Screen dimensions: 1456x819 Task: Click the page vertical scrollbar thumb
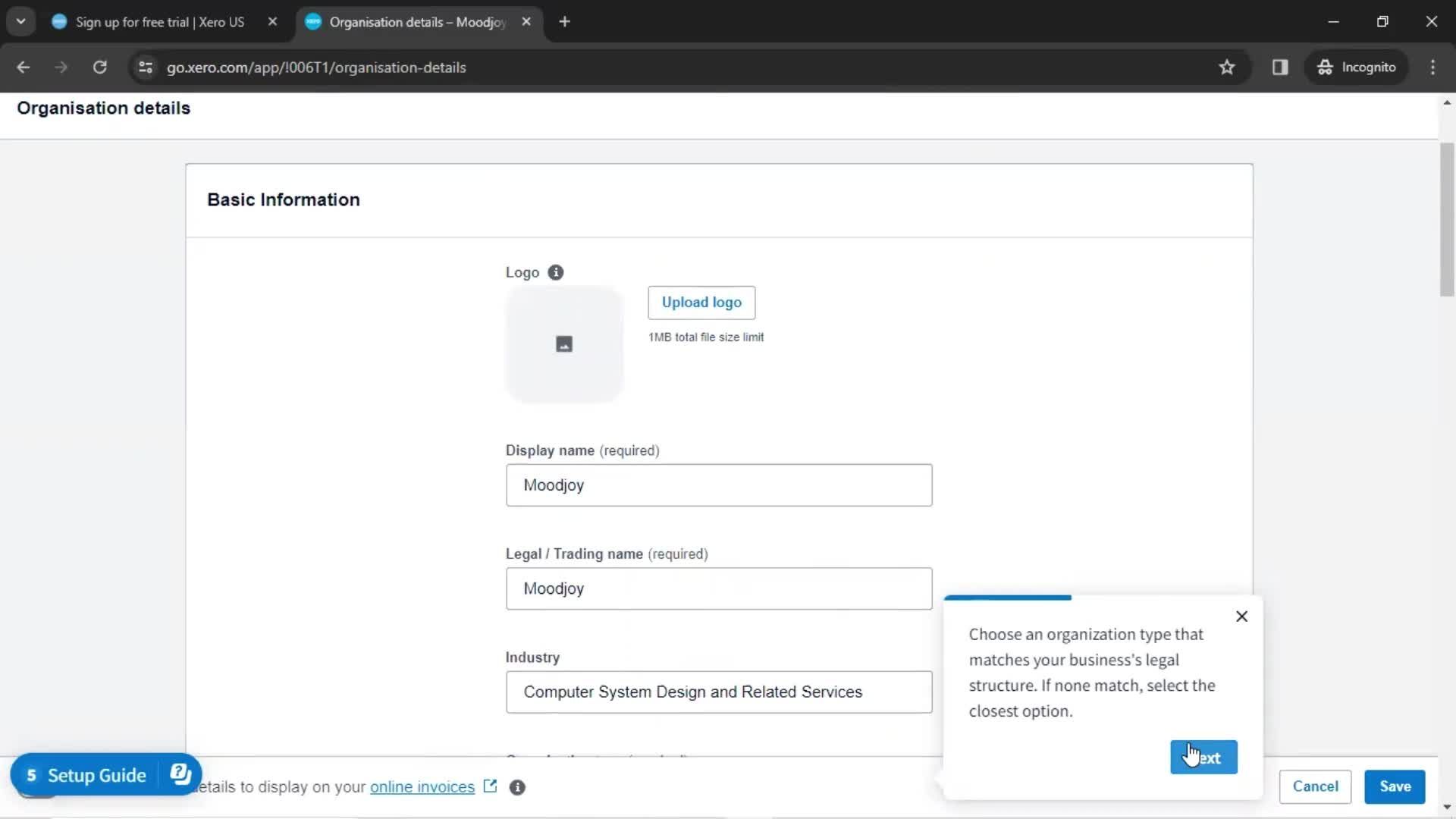(1447, 219)
